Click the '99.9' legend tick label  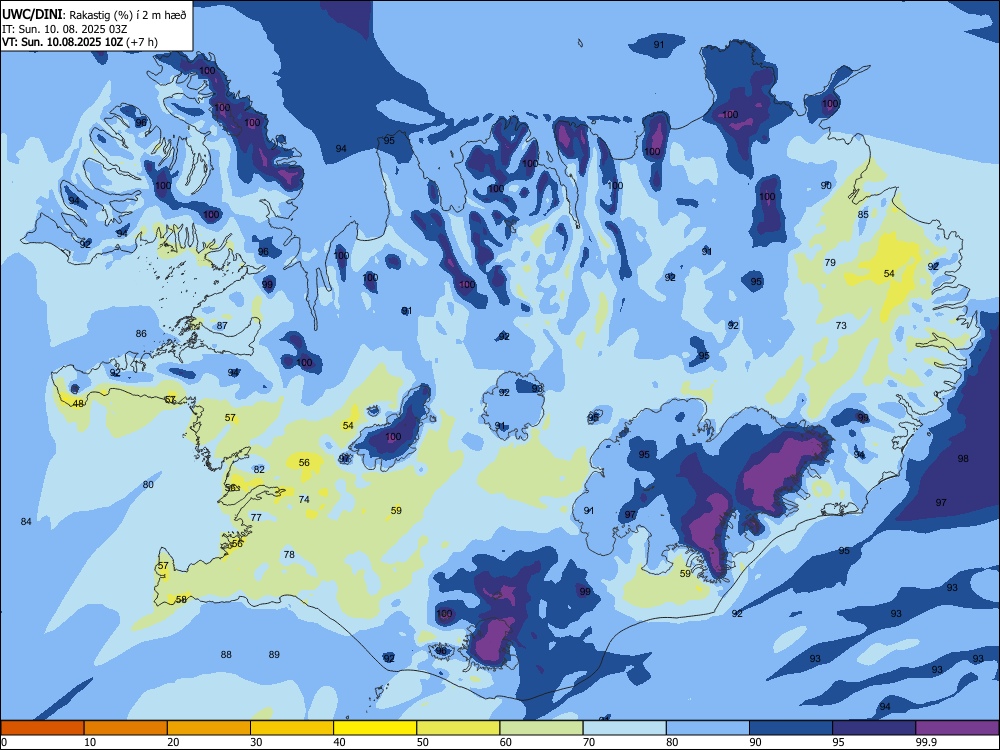click(x=926, y=742)
